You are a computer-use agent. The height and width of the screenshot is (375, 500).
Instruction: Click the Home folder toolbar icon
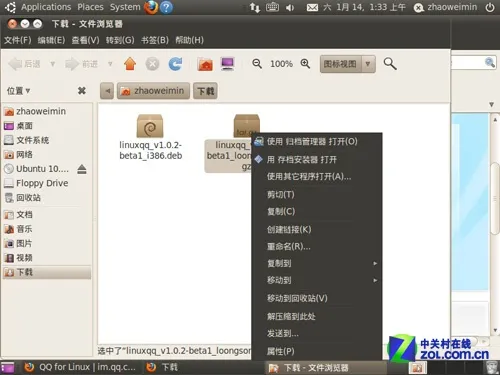pos(205,64)
